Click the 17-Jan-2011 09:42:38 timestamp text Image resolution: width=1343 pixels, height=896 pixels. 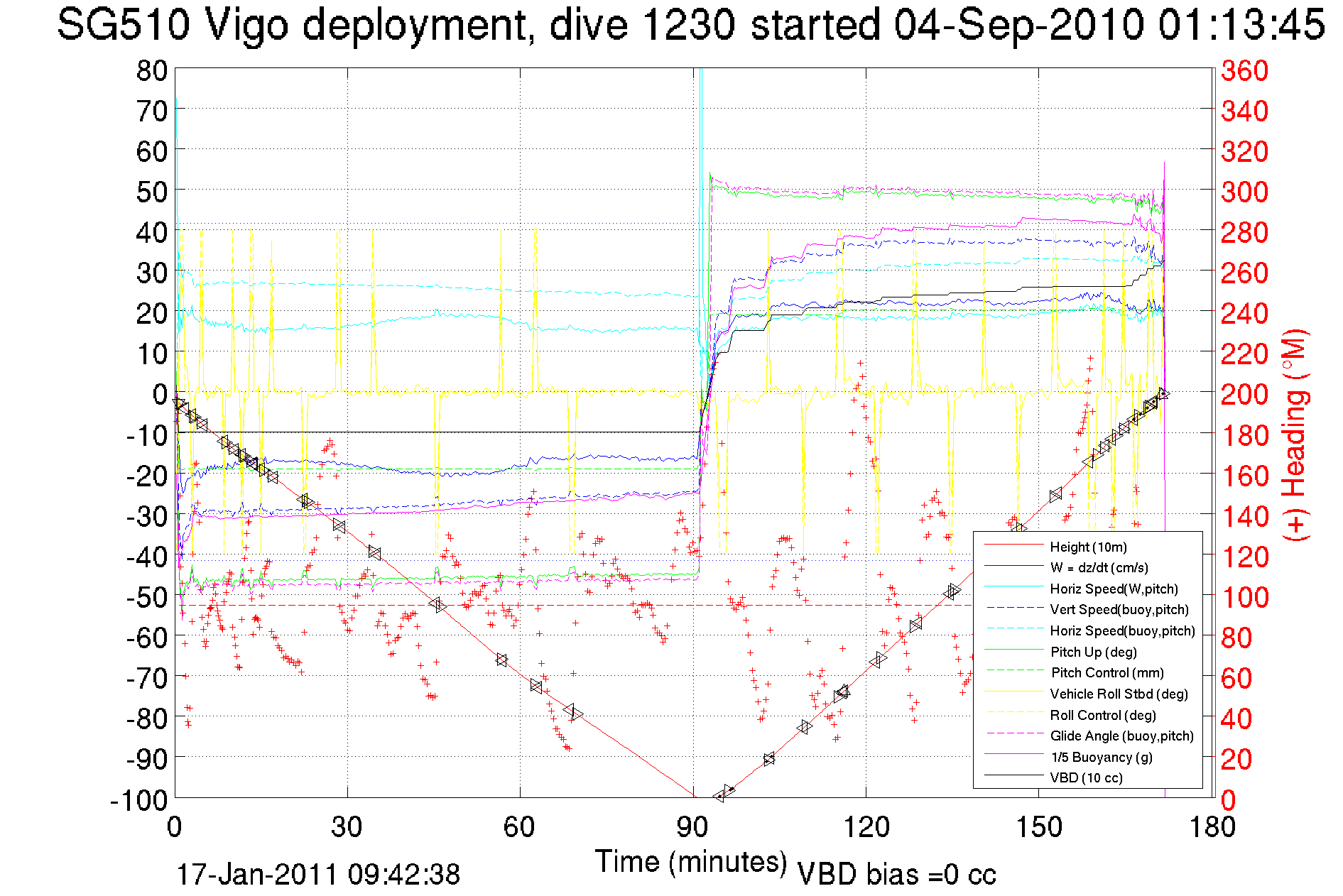318,875
